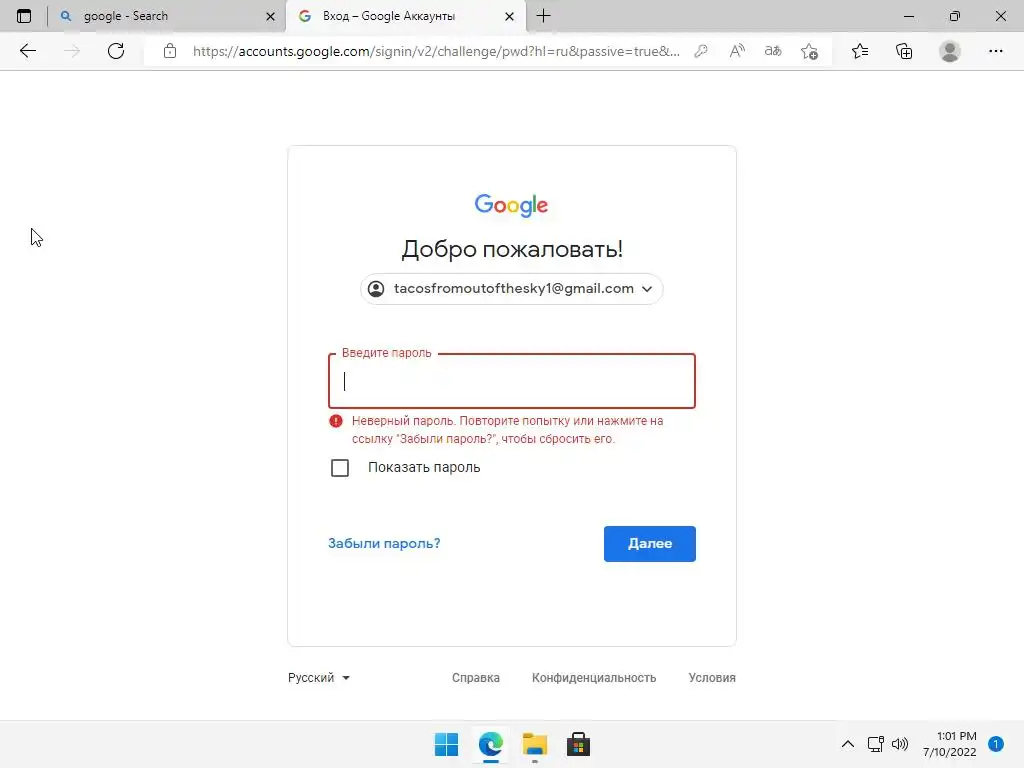Open the tab actions menu icon
Screen dimensions: 1024x768
coord(24,16)
